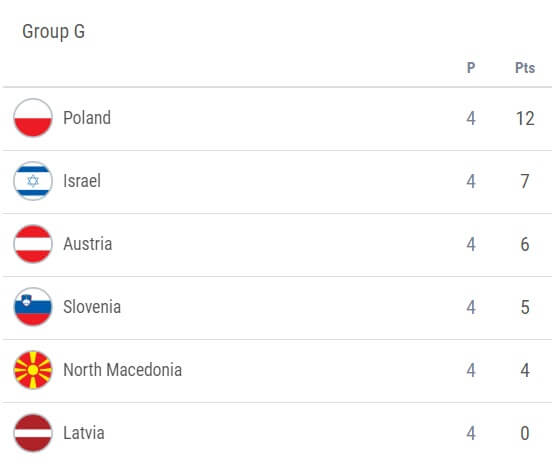
Task: Open the Slovenia team link
Action: (92, 307)
